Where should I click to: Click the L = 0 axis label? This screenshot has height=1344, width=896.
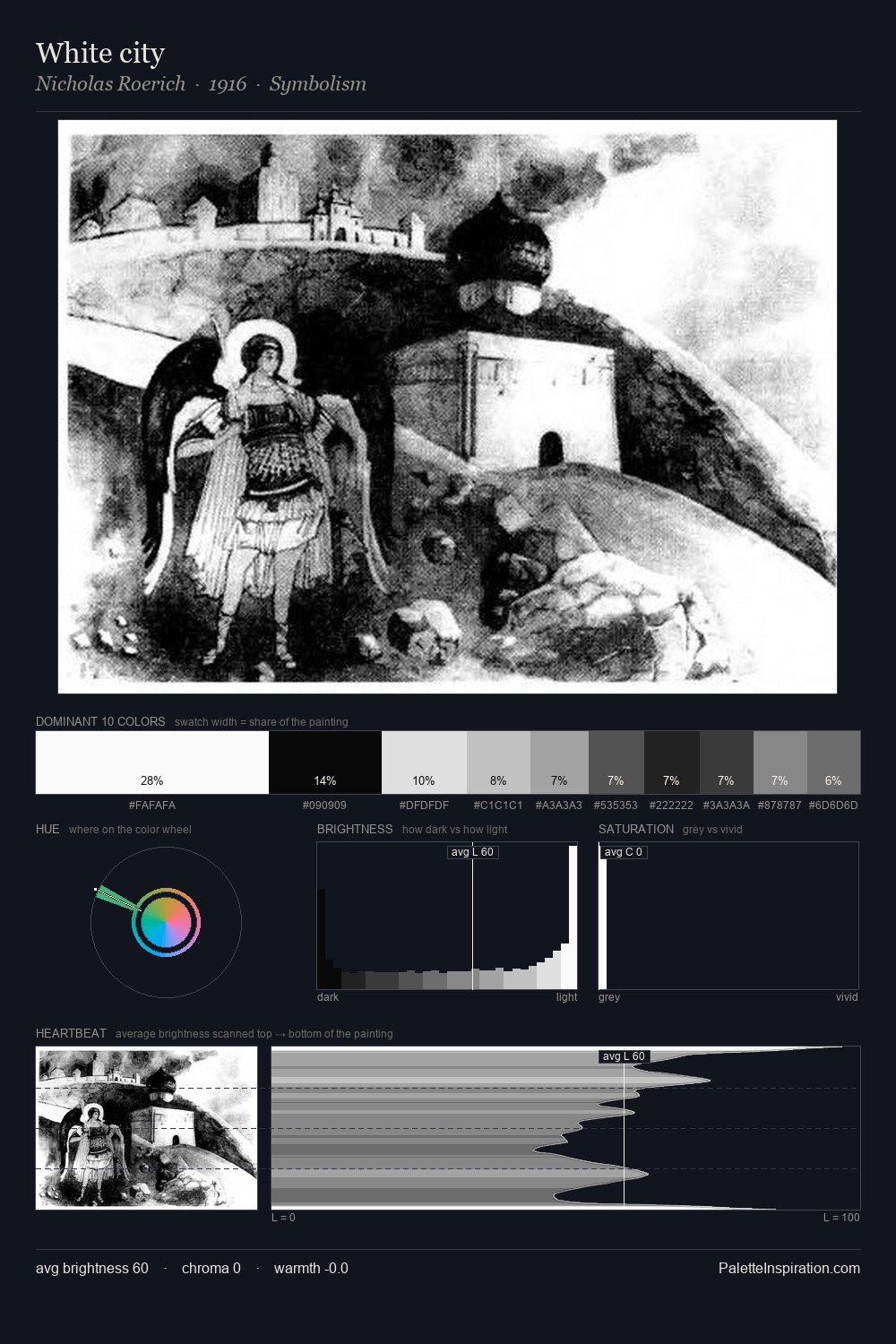283,1218
